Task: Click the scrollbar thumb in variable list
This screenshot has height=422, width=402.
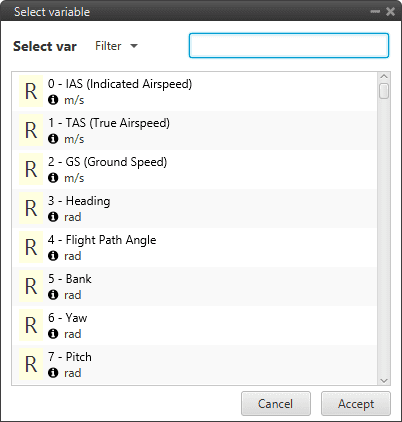Action: coord(384,91)
